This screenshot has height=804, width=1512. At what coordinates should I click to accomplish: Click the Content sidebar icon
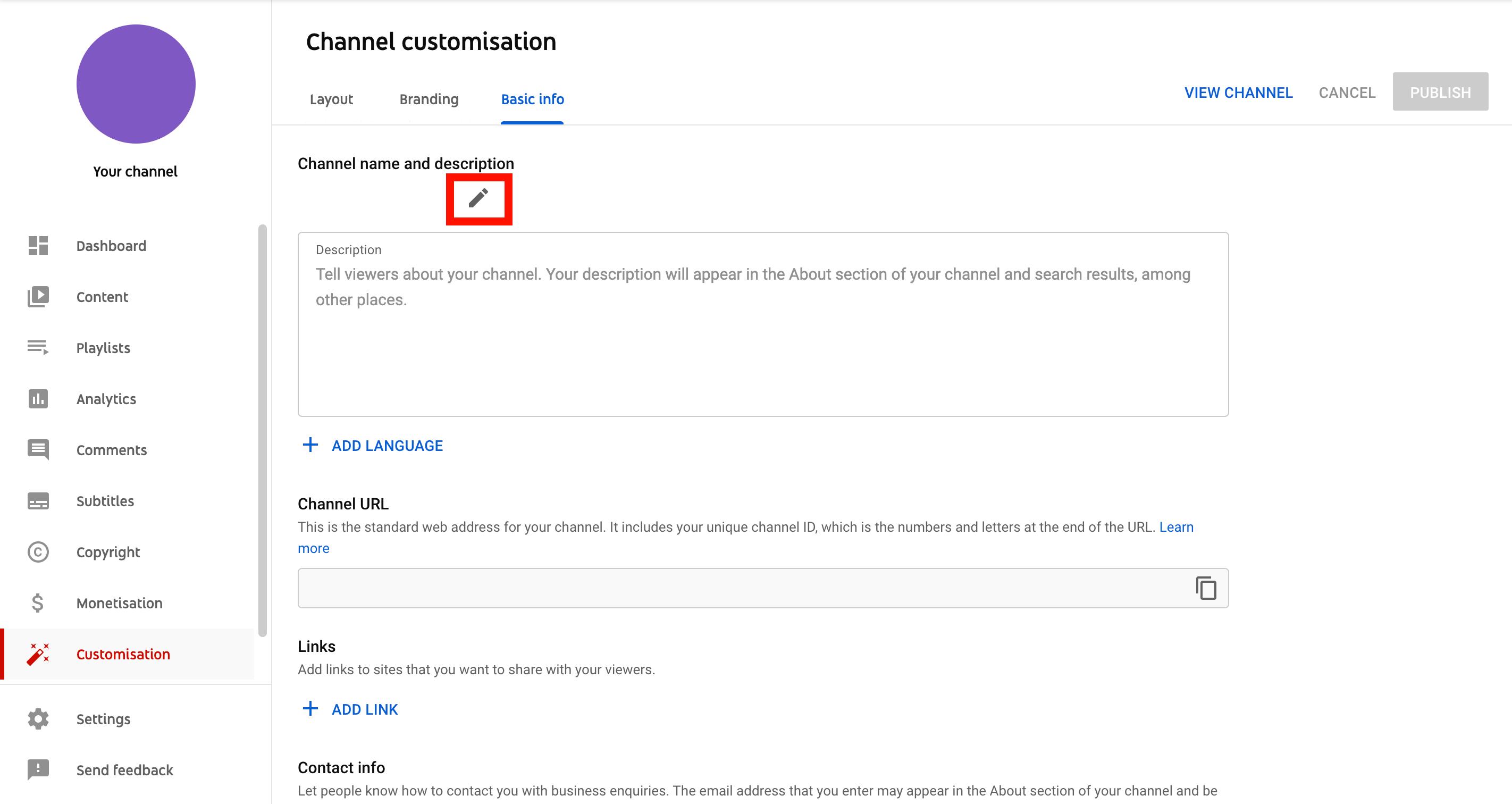pyautogui.click(x=38, y=296)
